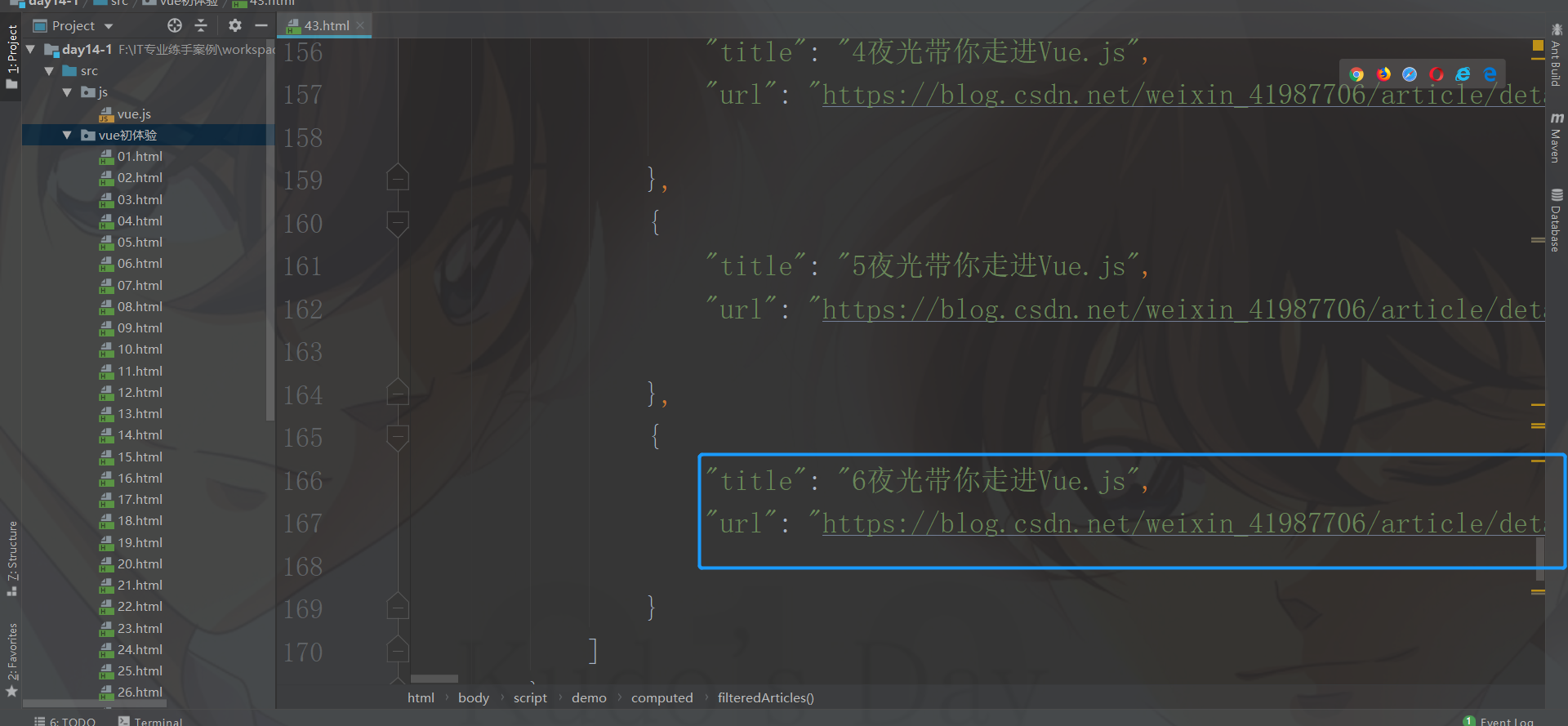Open file in Internet Explorer icon
1568x726 pixels.
tap(1463, 74)
